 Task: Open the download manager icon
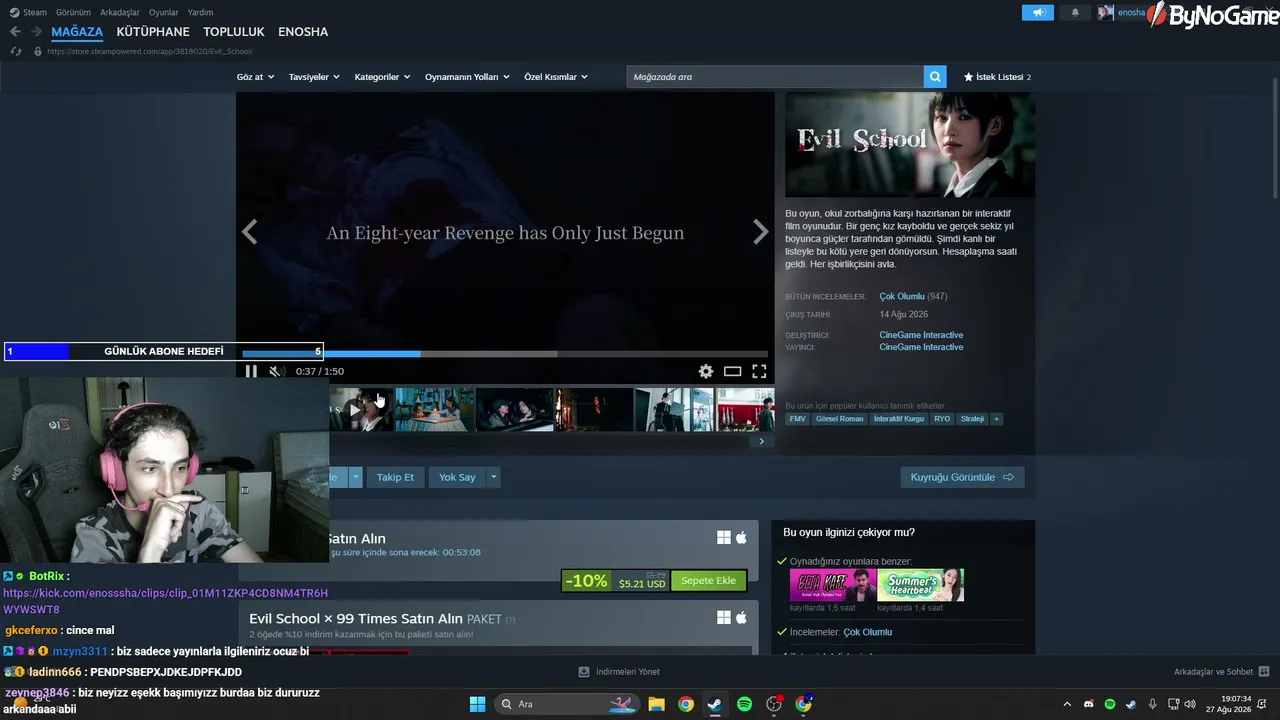[586, 672]
